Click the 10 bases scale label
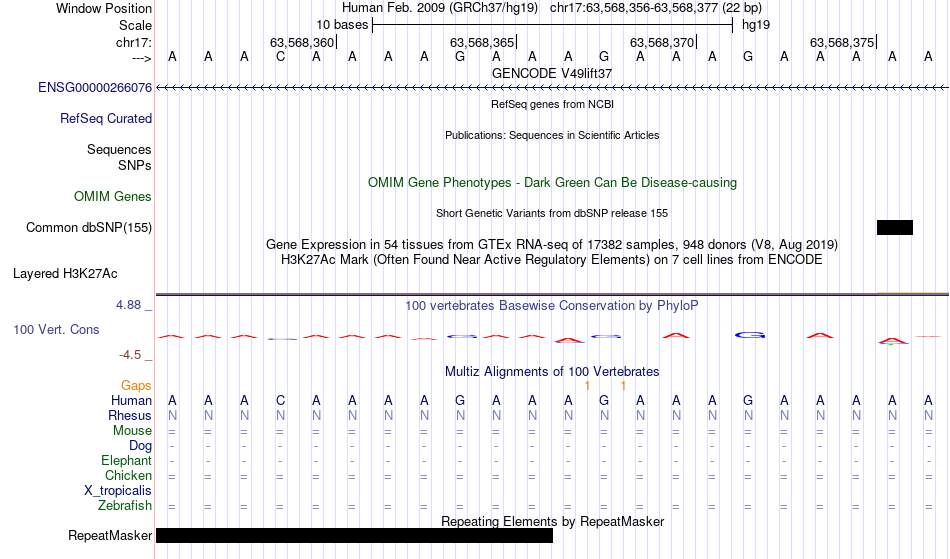The width and height of the screenshot is (950, 559). point(342,25)
